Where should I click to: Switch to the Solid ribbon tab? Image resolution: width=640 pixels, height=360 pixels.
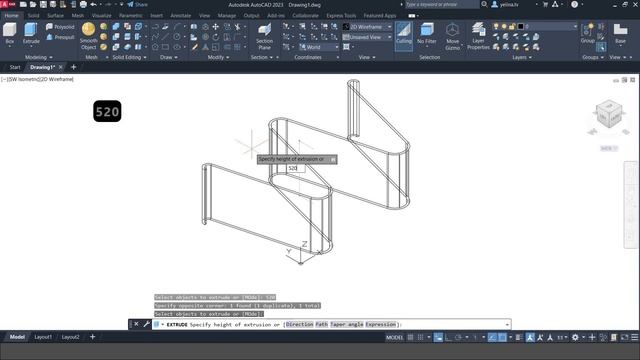click(33, 16)
